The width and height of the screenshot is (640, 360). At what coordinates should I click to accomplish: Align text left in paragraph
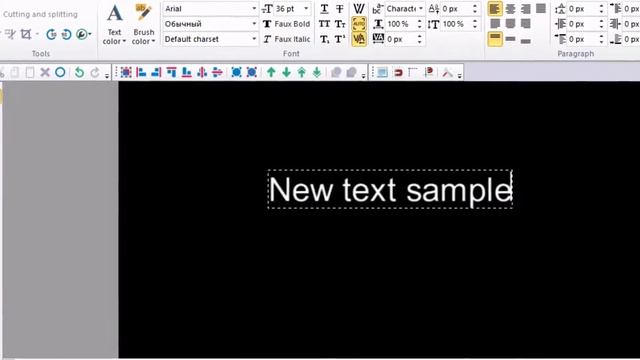click(495, 9)
